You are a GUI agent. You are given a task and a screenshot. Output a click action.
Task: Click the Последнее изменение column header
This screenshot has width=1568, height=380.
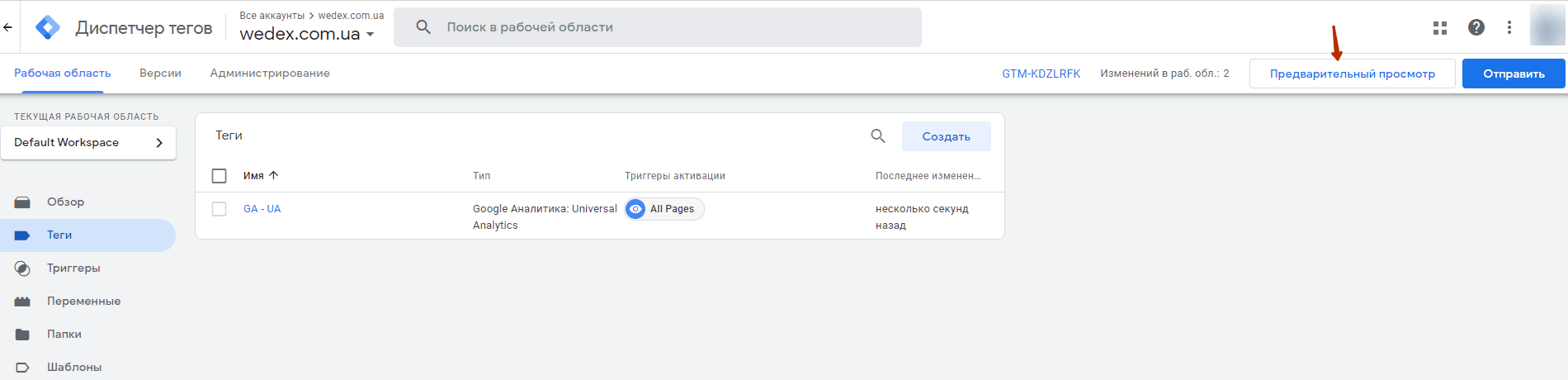tap(928, 176)
